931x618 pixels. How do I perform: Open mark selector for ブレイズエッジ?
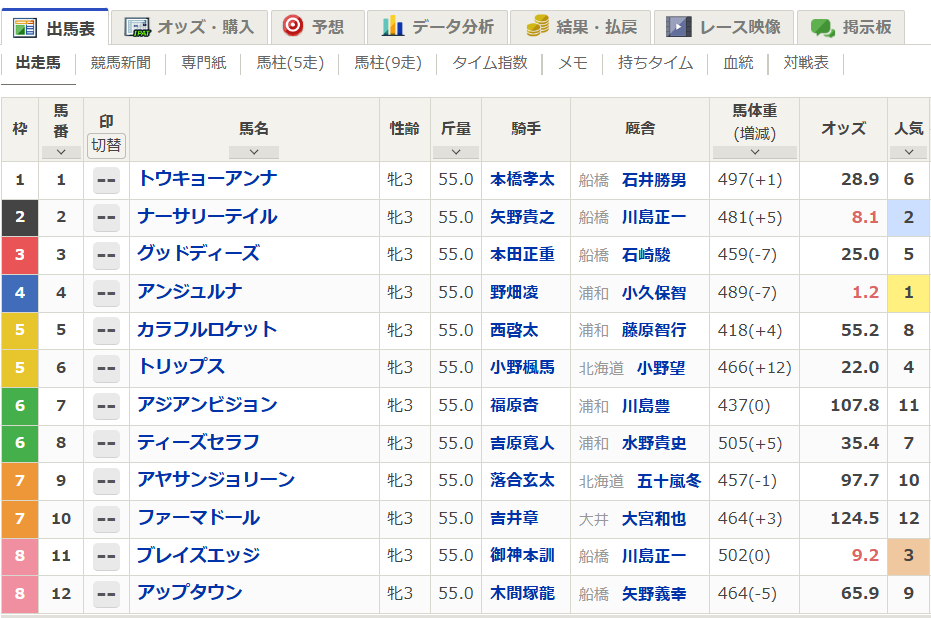106,556
